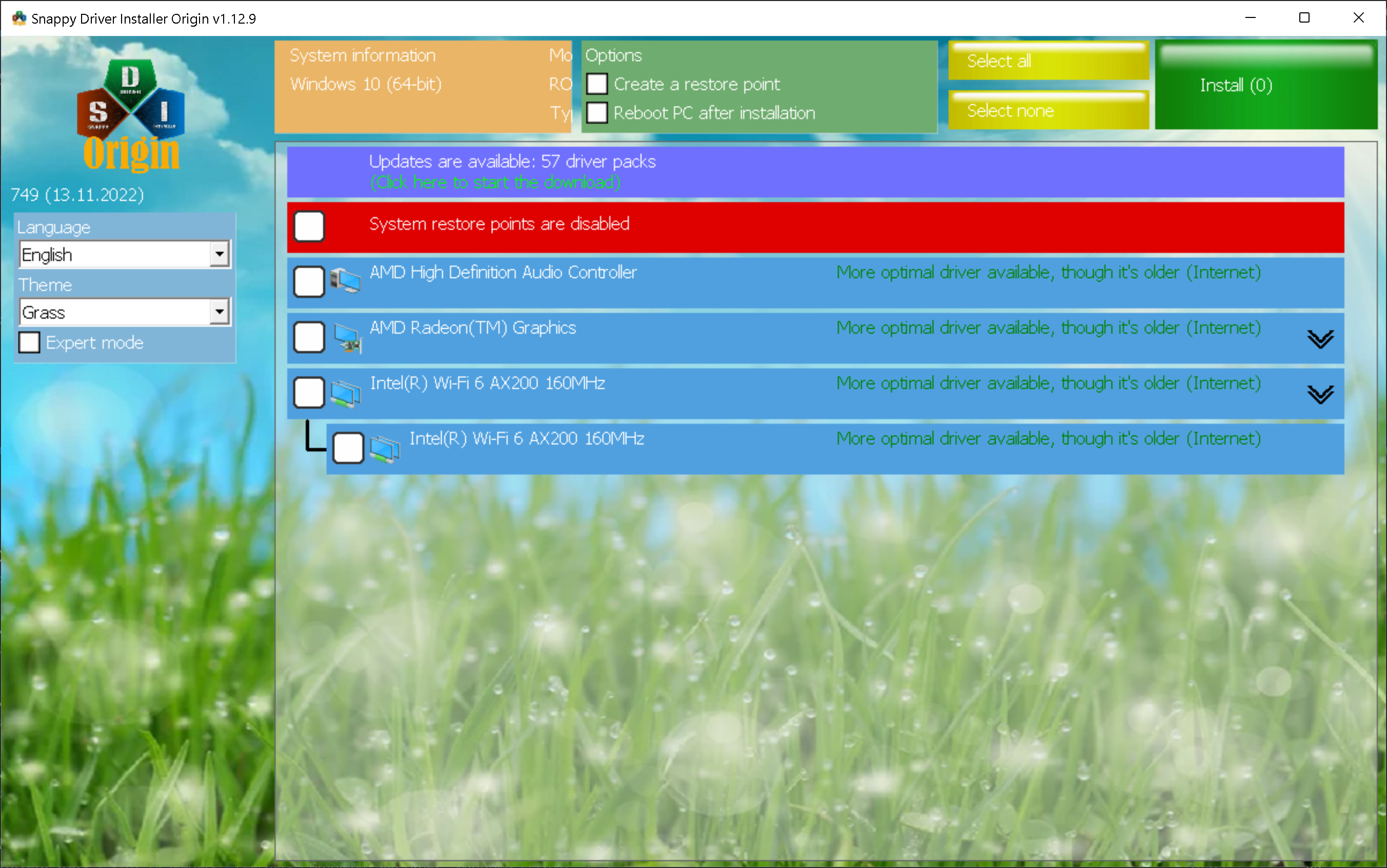Click the Language label
This screenshot has width=1387, height=868.
54,227
